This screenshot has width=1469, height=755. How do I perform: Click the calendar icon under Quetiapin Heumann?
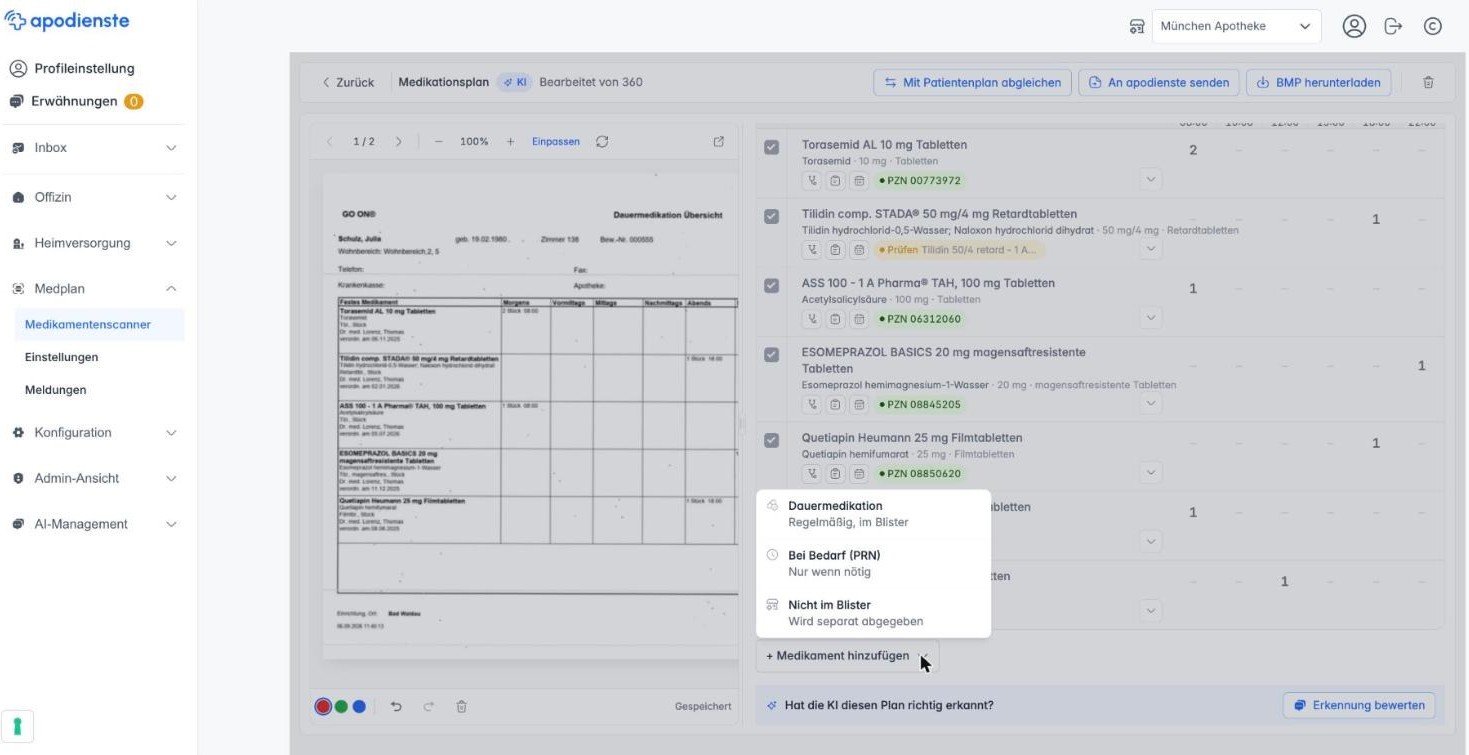point(858,473)
